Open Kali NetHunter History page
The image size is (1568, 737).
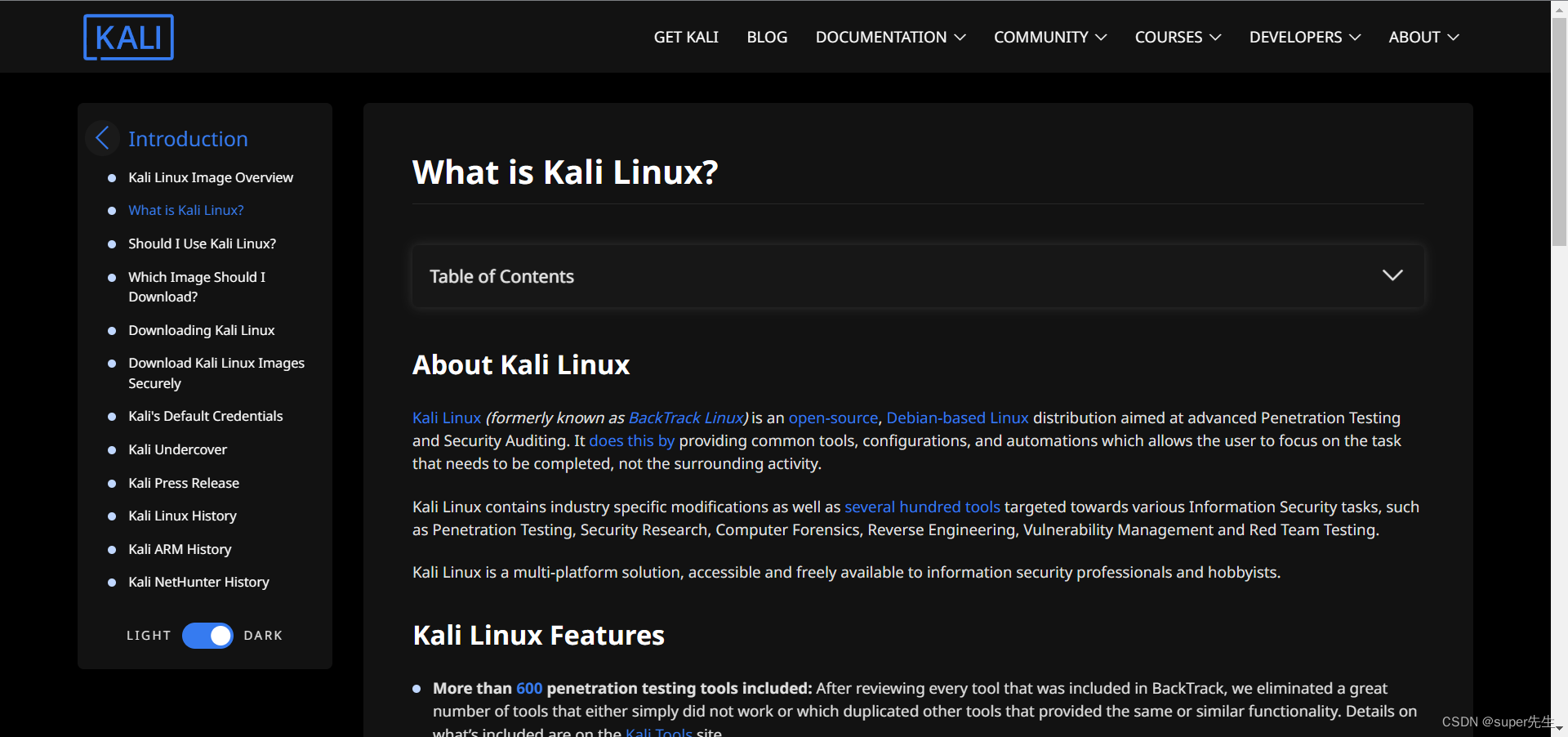(198, 582)
